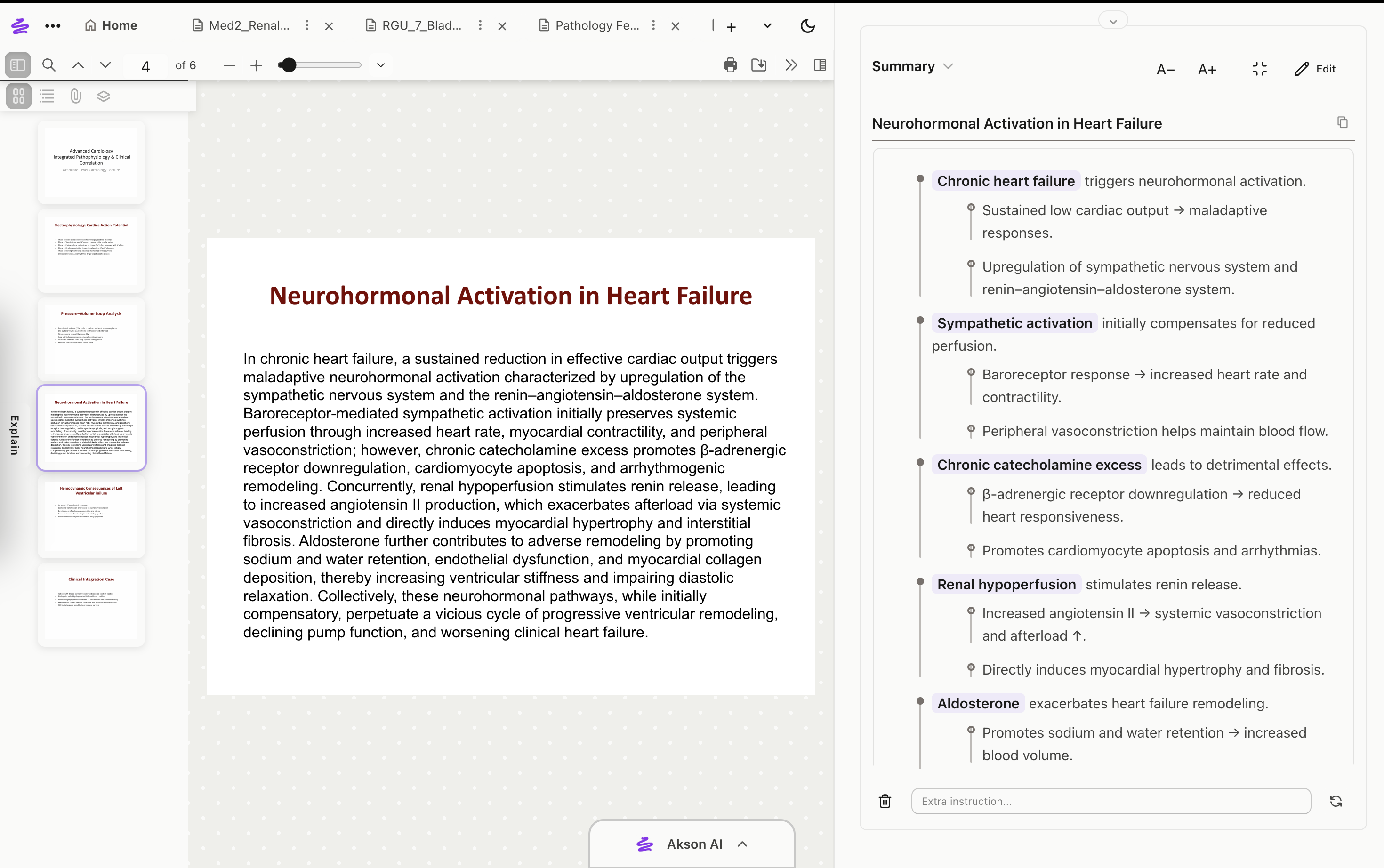Toggle dark mode moon icon
Image resolution: width=1384 pixels, height=868 pixels.
[807, 26]
